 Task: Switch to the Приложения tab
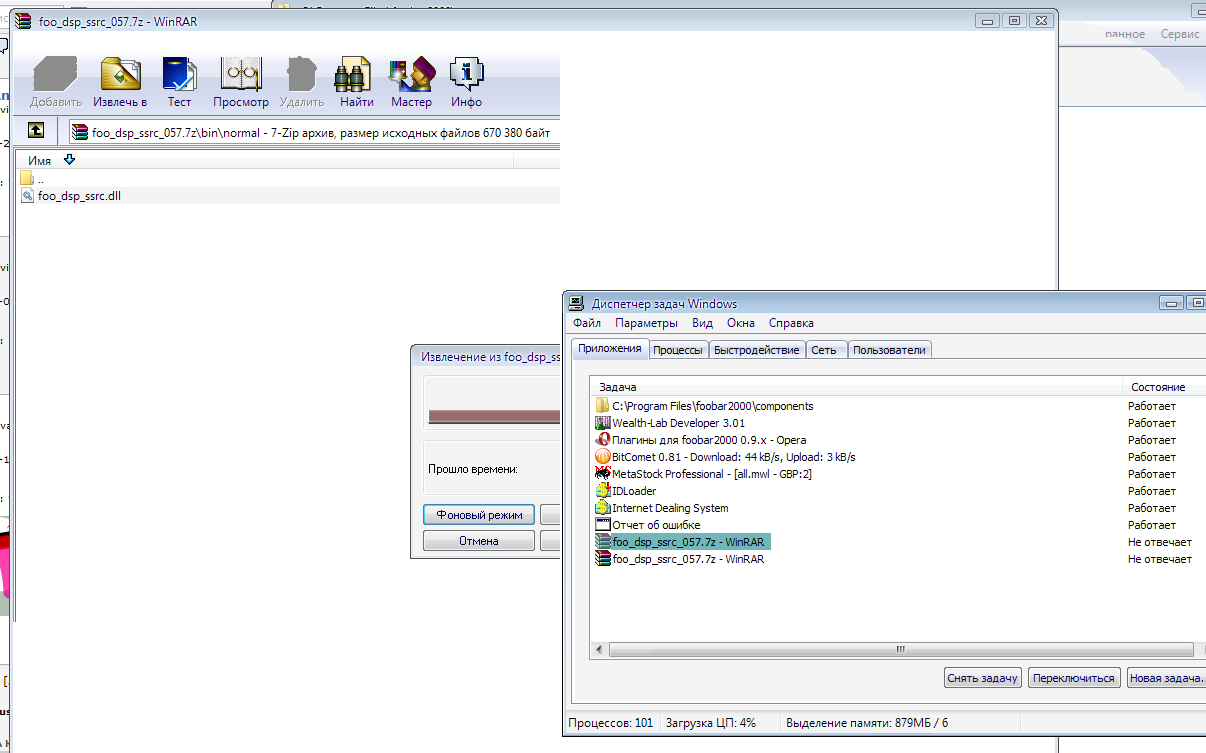tap(609, 348)
